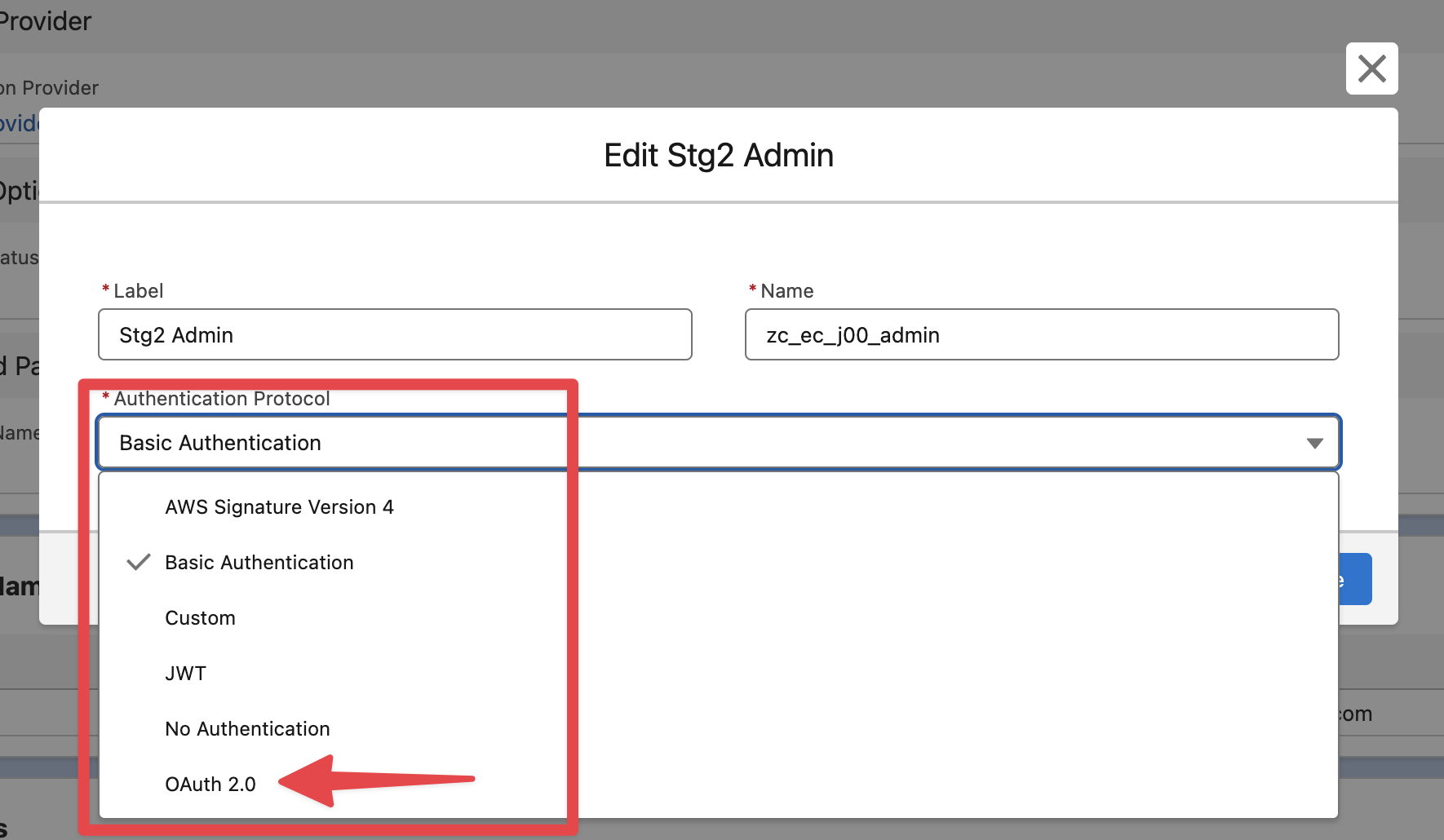
Task: Pick JWT from the protocol list
Action: click(185, 674)
